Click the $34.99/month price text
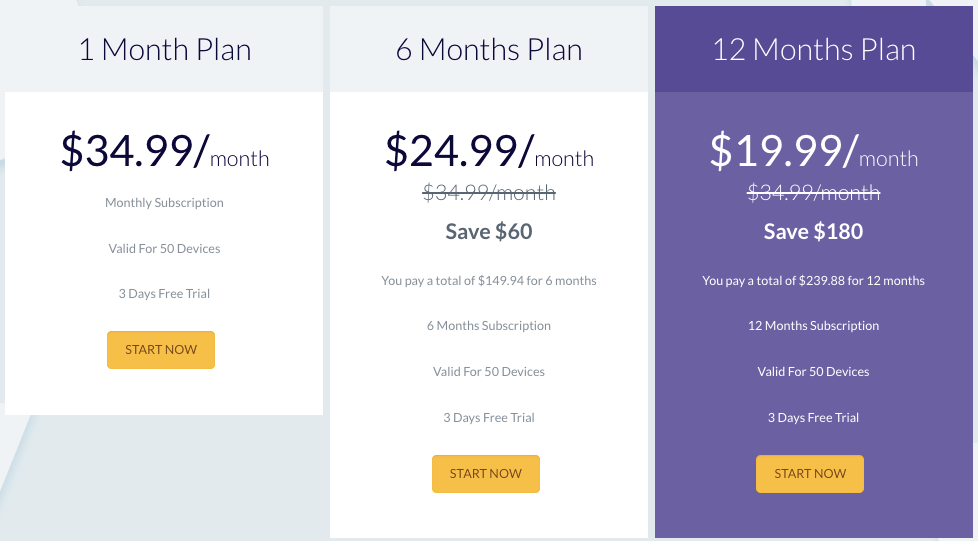 point(165,152)
